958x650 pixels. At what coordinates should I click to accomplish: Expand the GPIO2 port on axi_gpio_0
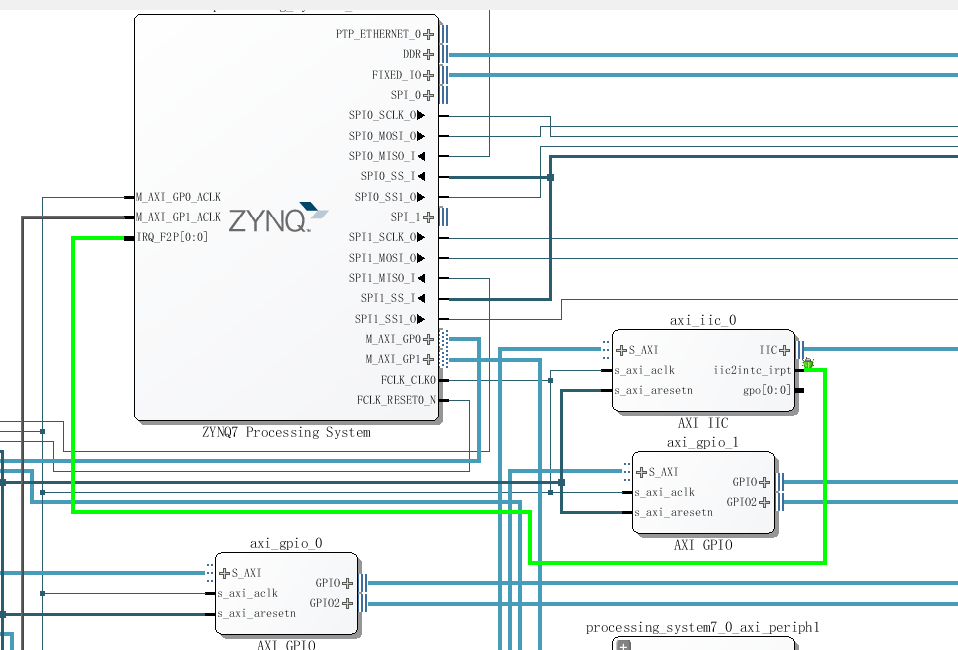click(348, 604)
